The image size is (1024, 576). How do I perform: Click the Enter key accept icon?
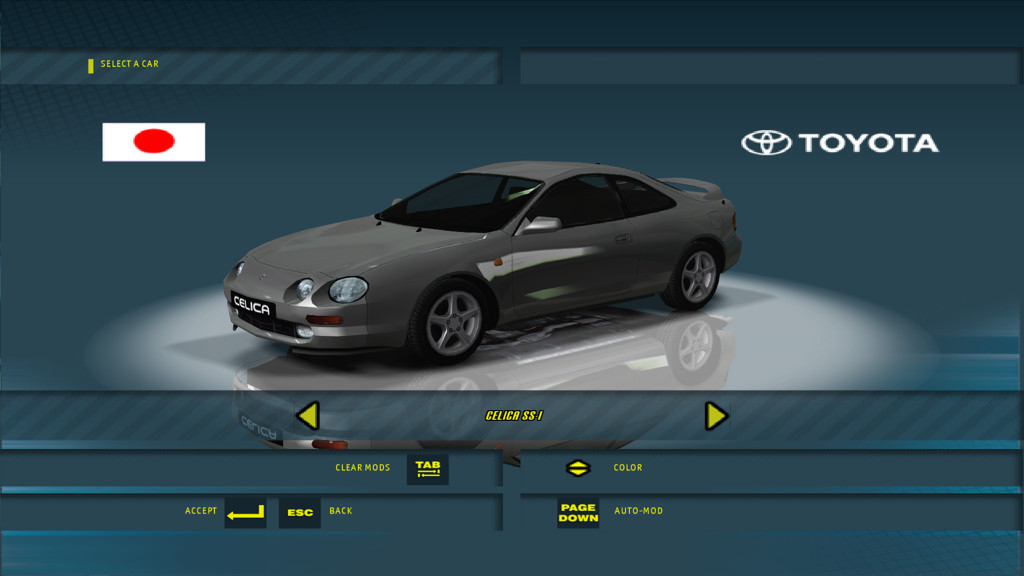coord(245,512)
